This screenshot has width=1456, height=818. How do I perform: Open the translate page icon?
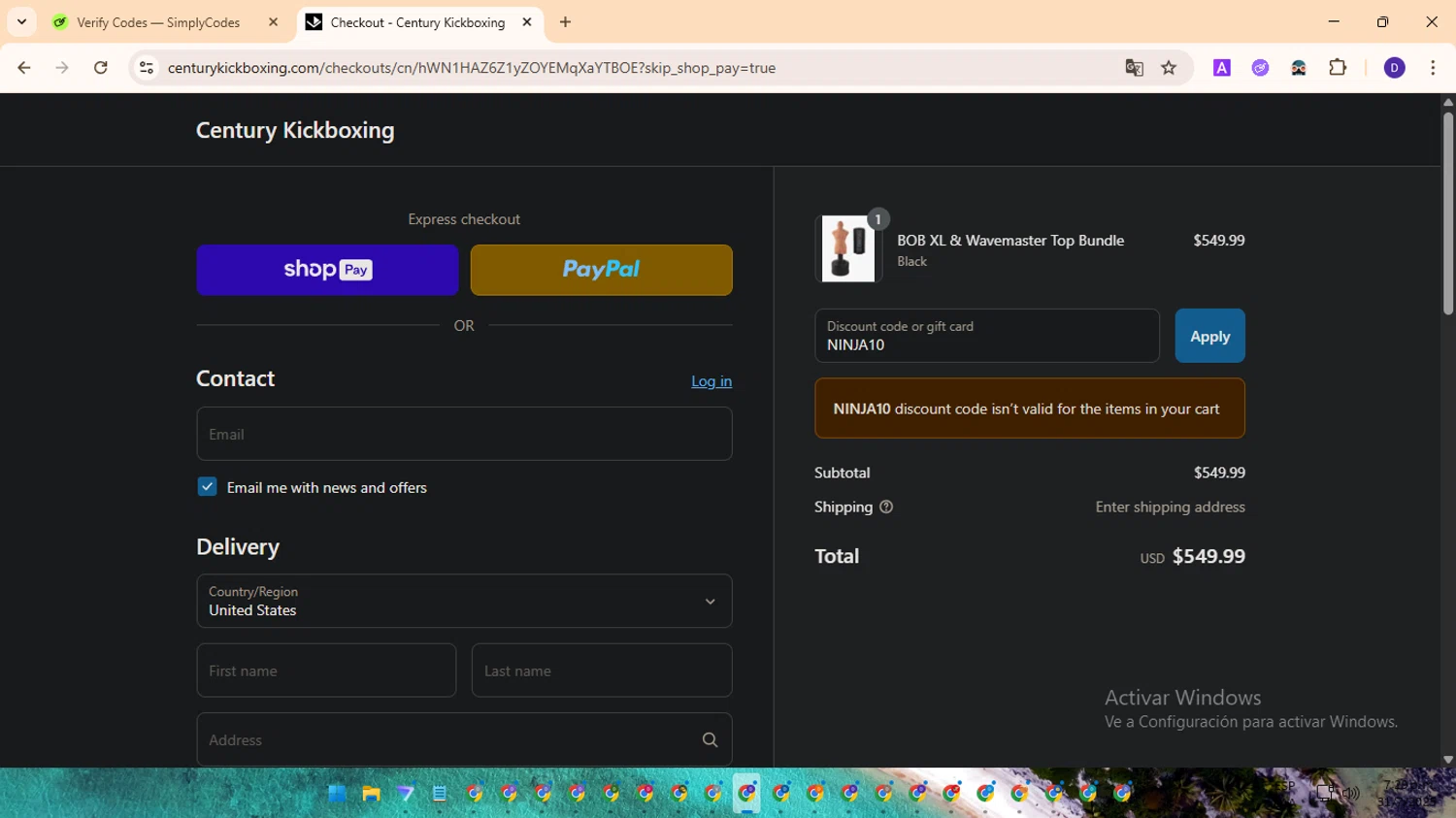[1134, 68]
